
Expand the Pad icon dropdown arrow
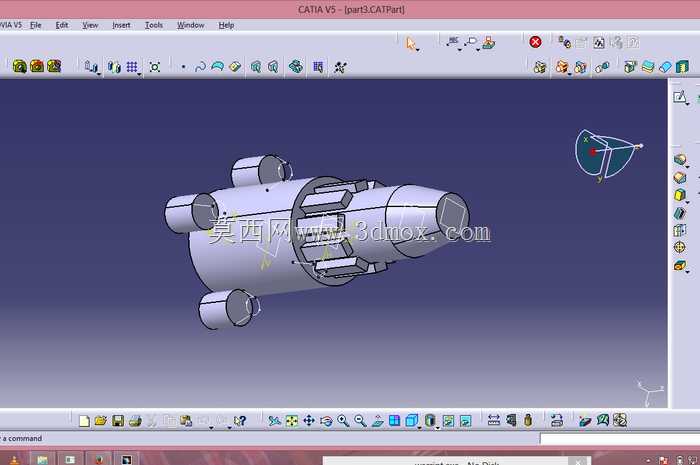click(688, 166)
